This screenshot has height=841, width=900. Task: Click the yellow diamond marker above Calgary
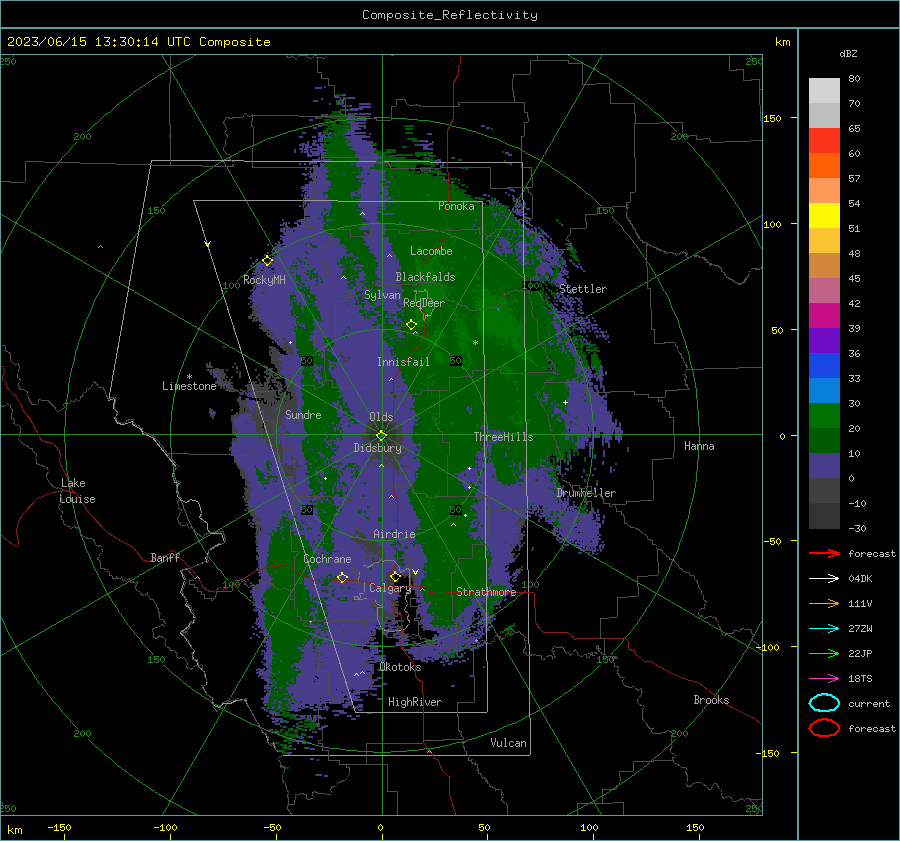pyautogui.click(x=395, y=576)
